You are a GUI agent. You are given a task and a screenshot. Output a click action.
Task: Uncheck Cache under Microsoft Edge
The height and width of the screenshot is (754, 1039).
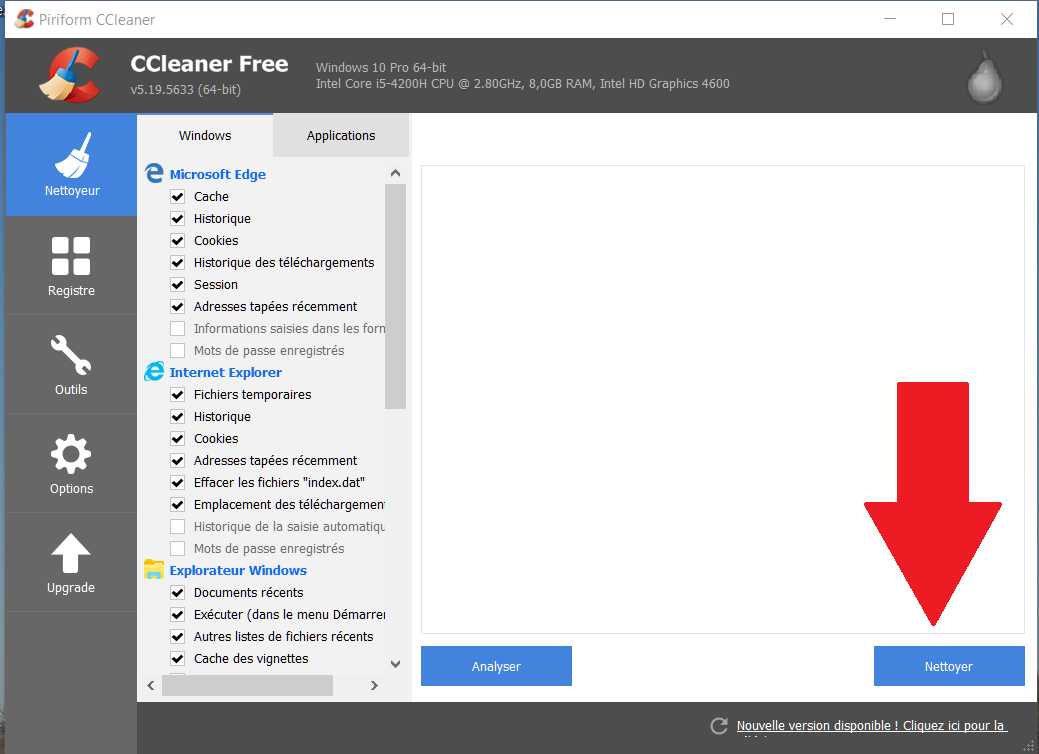(x=178, y=197)
